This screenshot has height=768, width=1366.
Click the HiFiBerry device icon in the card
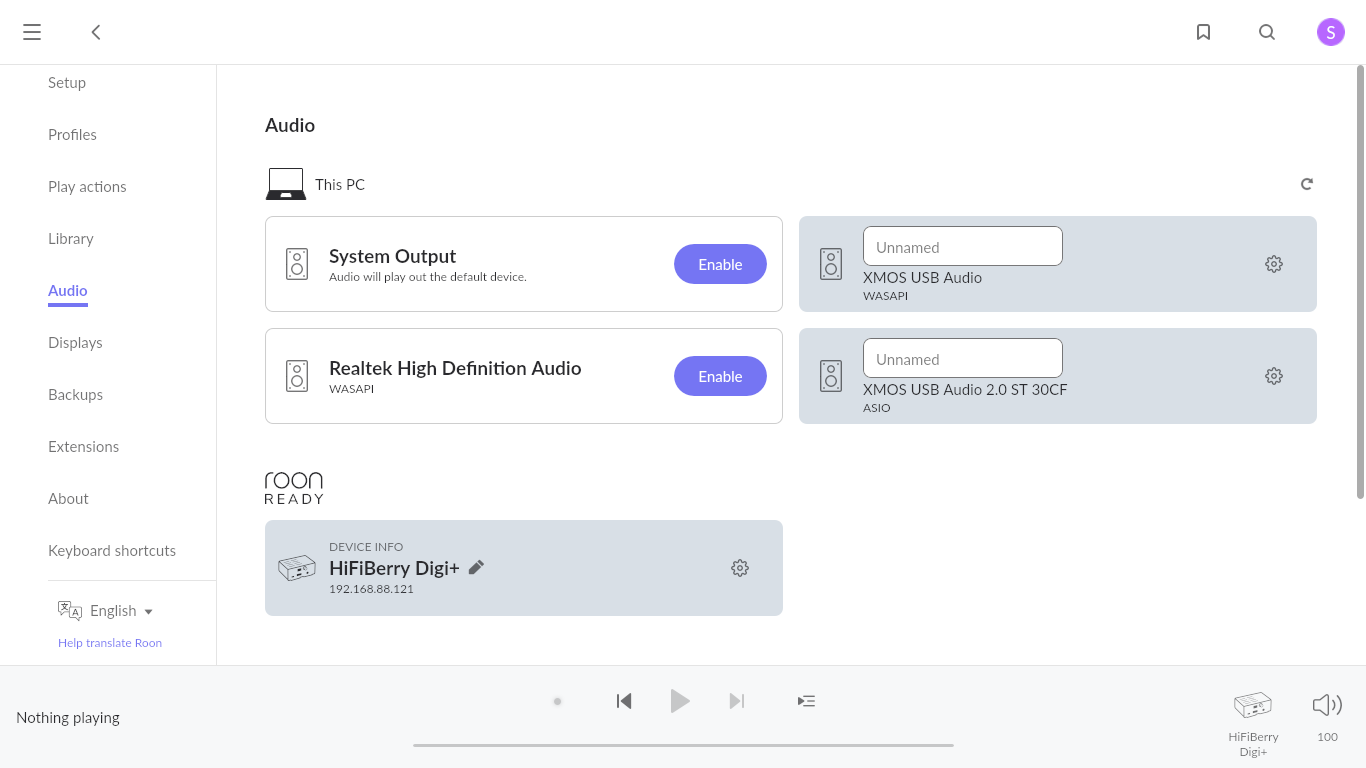297,568
